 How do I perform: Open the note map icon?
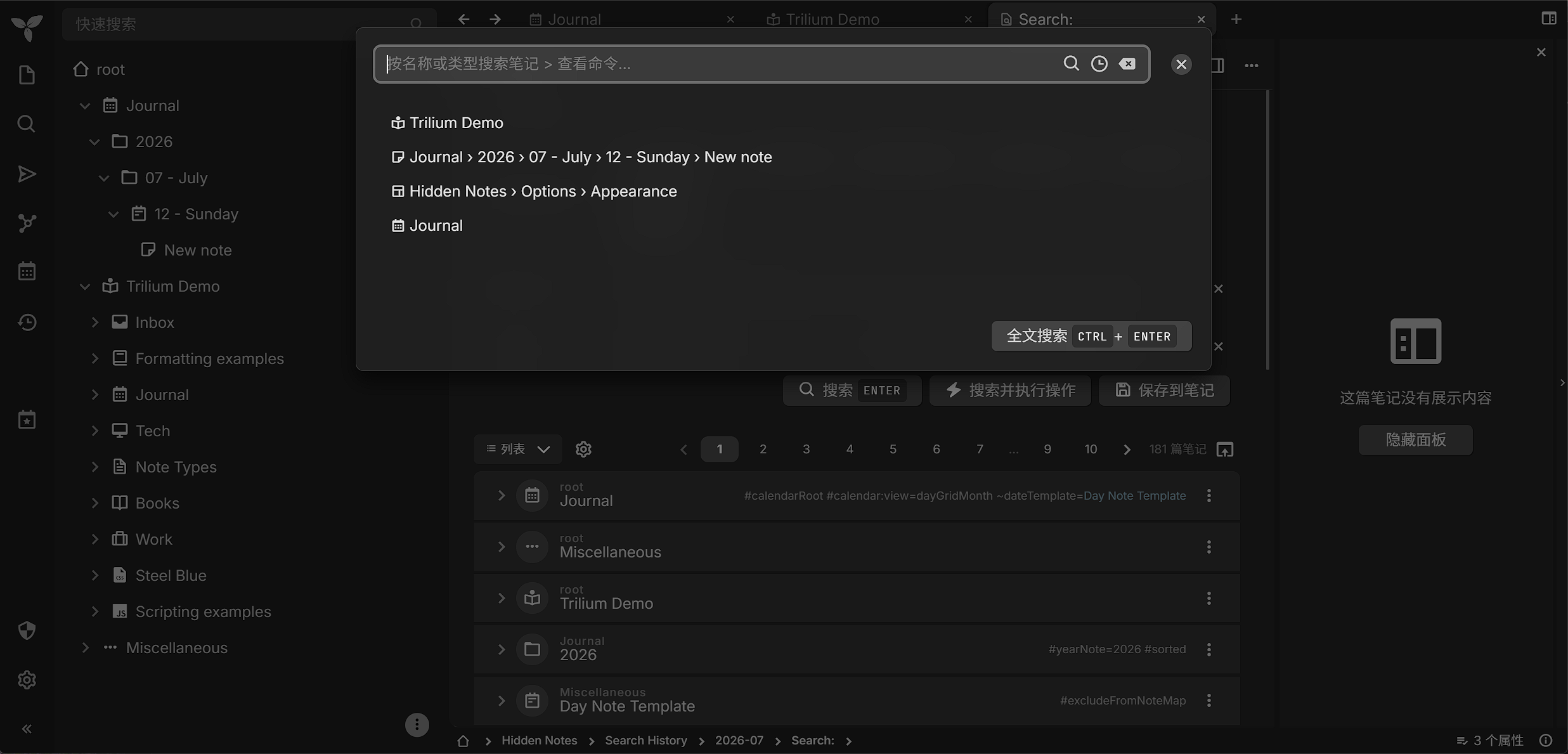click(27, 223)
